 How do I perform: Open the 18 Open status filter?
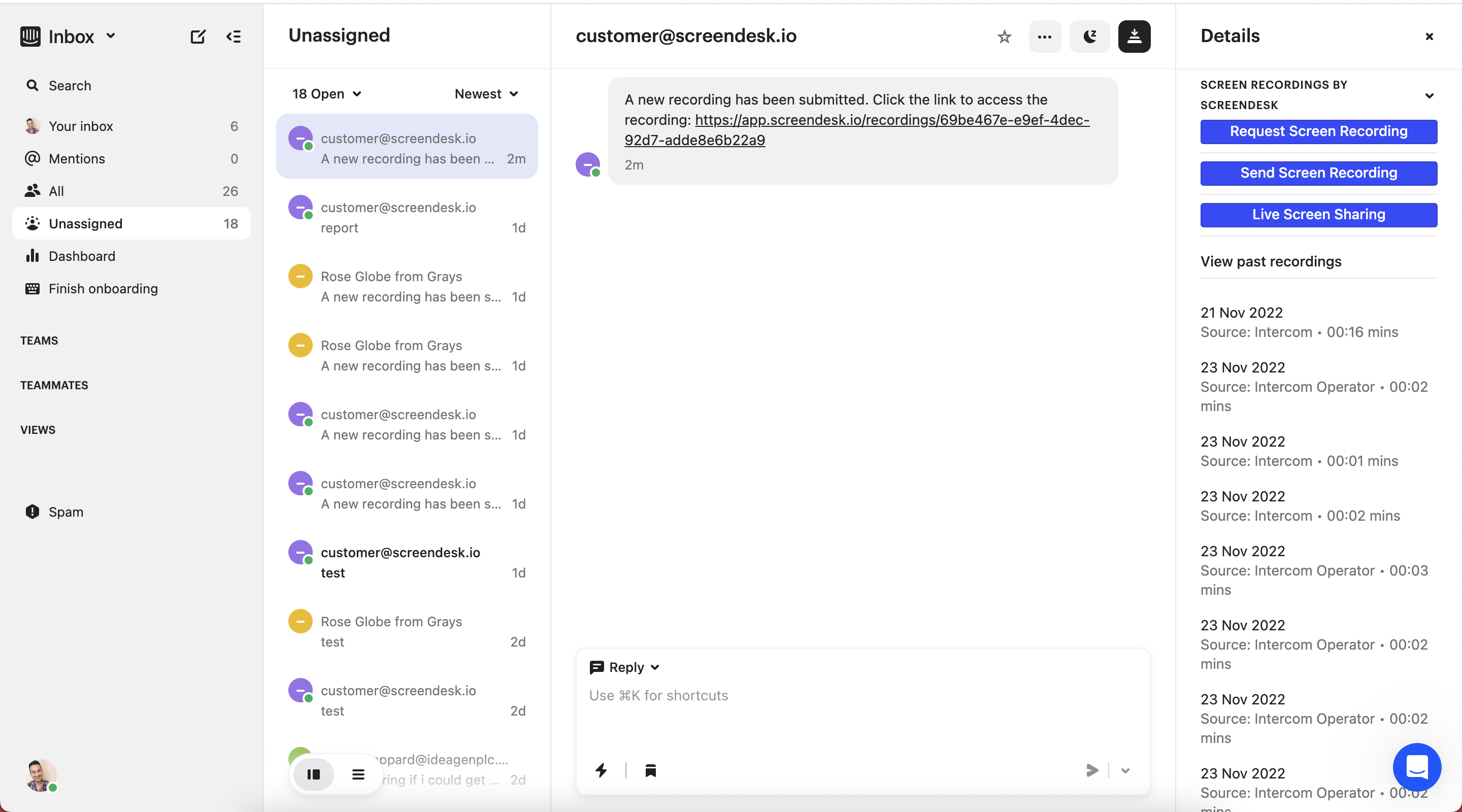click(x=326, y=93)
